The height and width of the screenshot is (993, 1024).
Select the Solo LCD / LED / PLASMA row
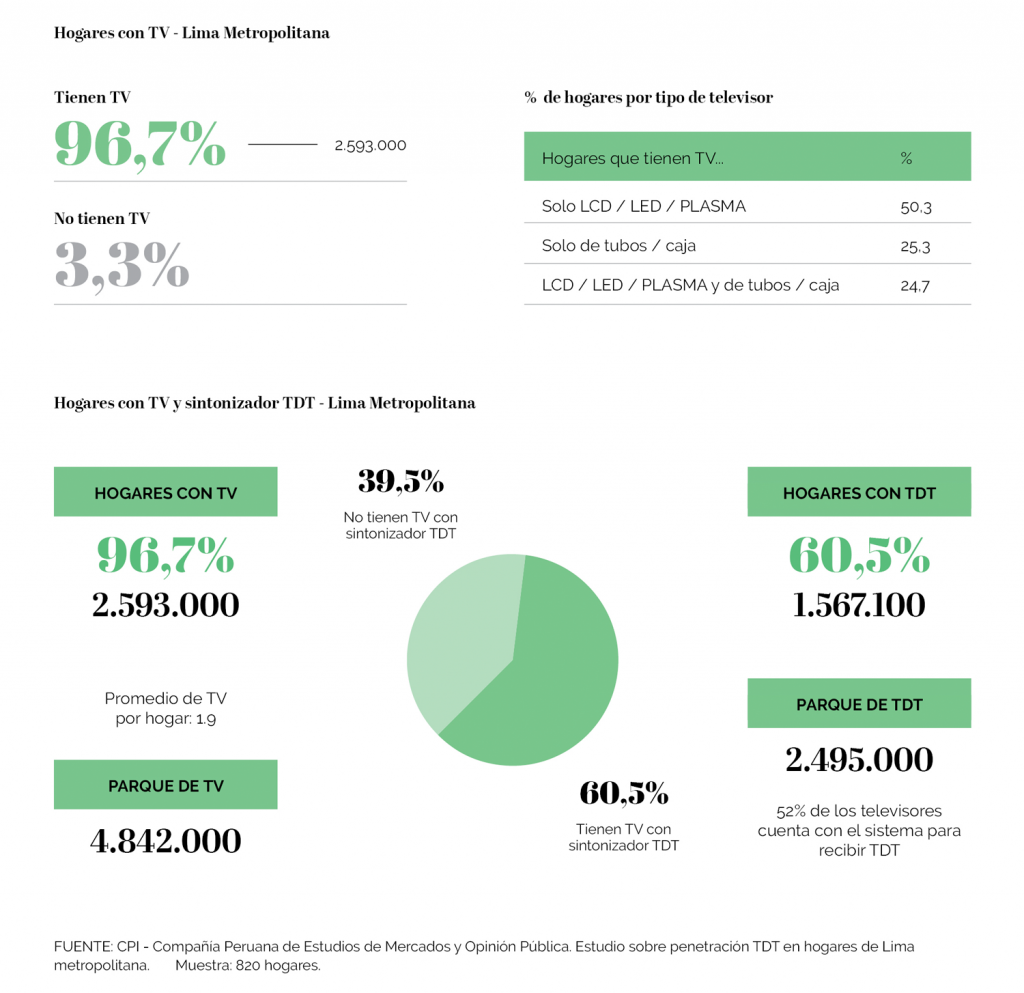(747, 206)
